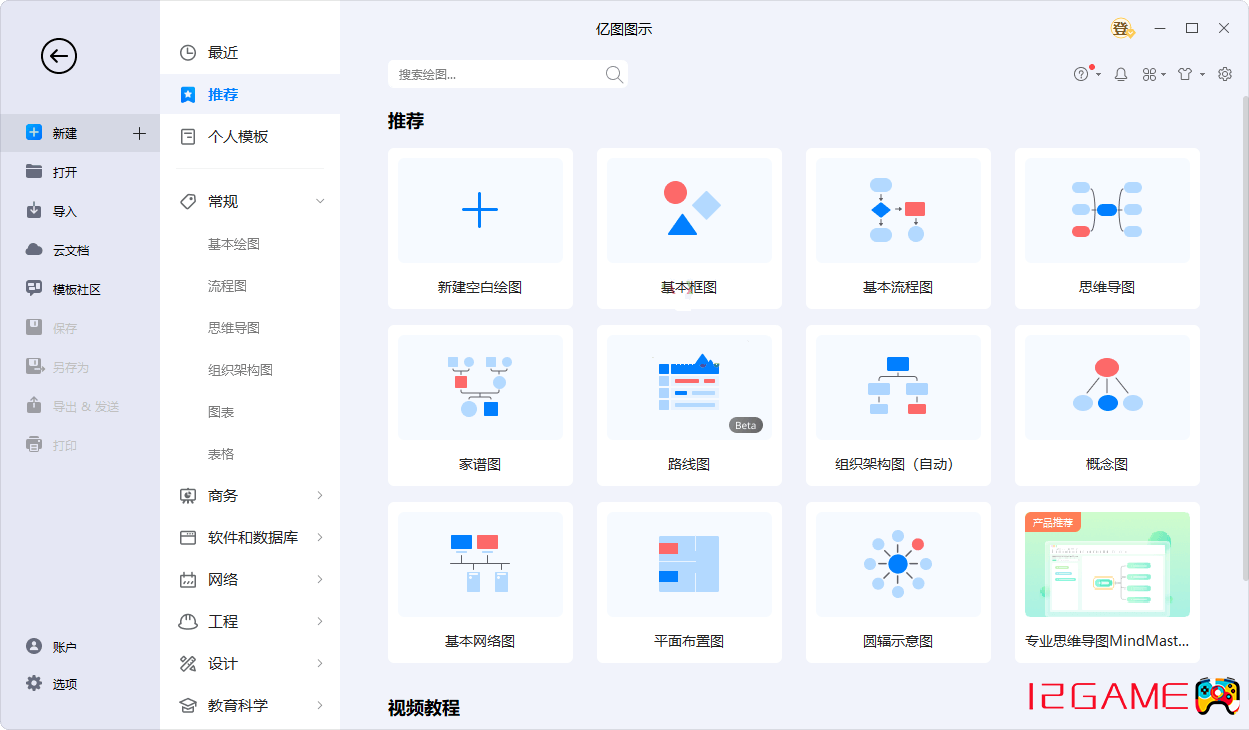This screenshot has height=730, width=1249.
Task: Select the 最近 tab
Action: coord(223,53)
